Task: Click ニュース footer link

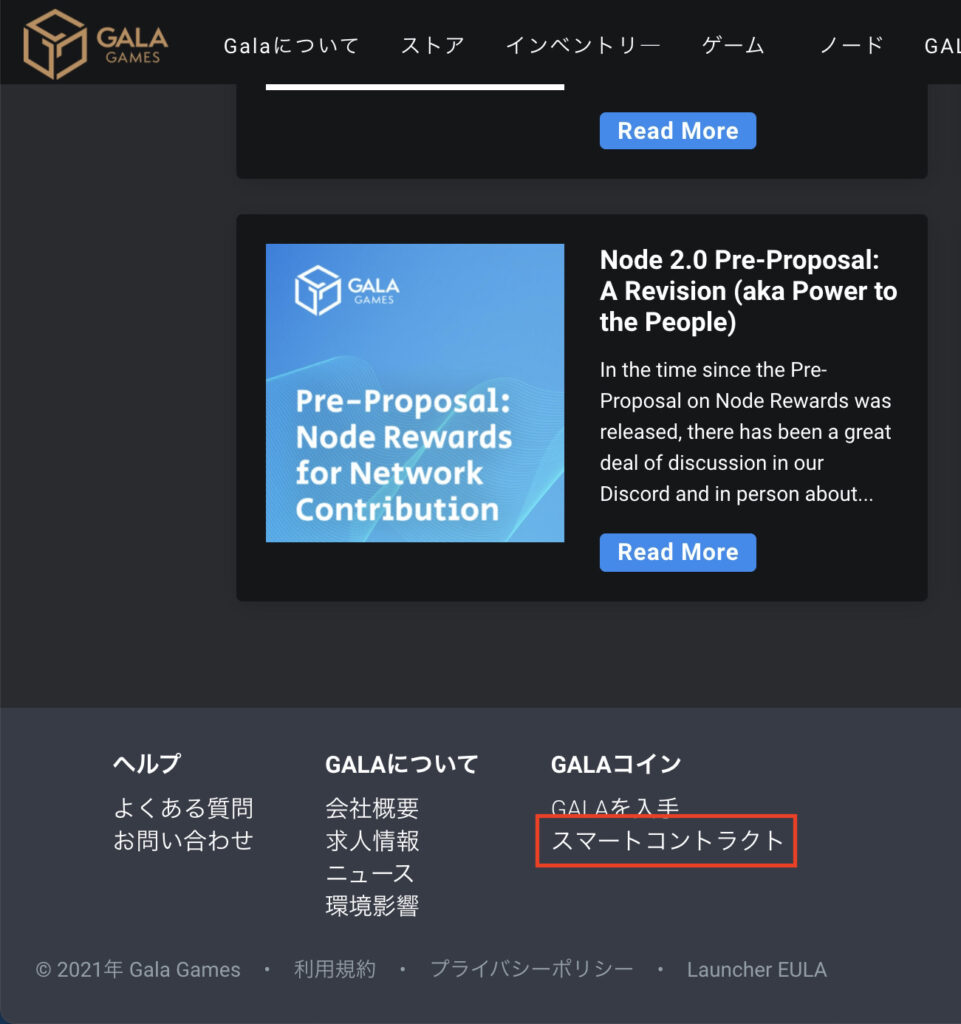Action: (370, 873)
